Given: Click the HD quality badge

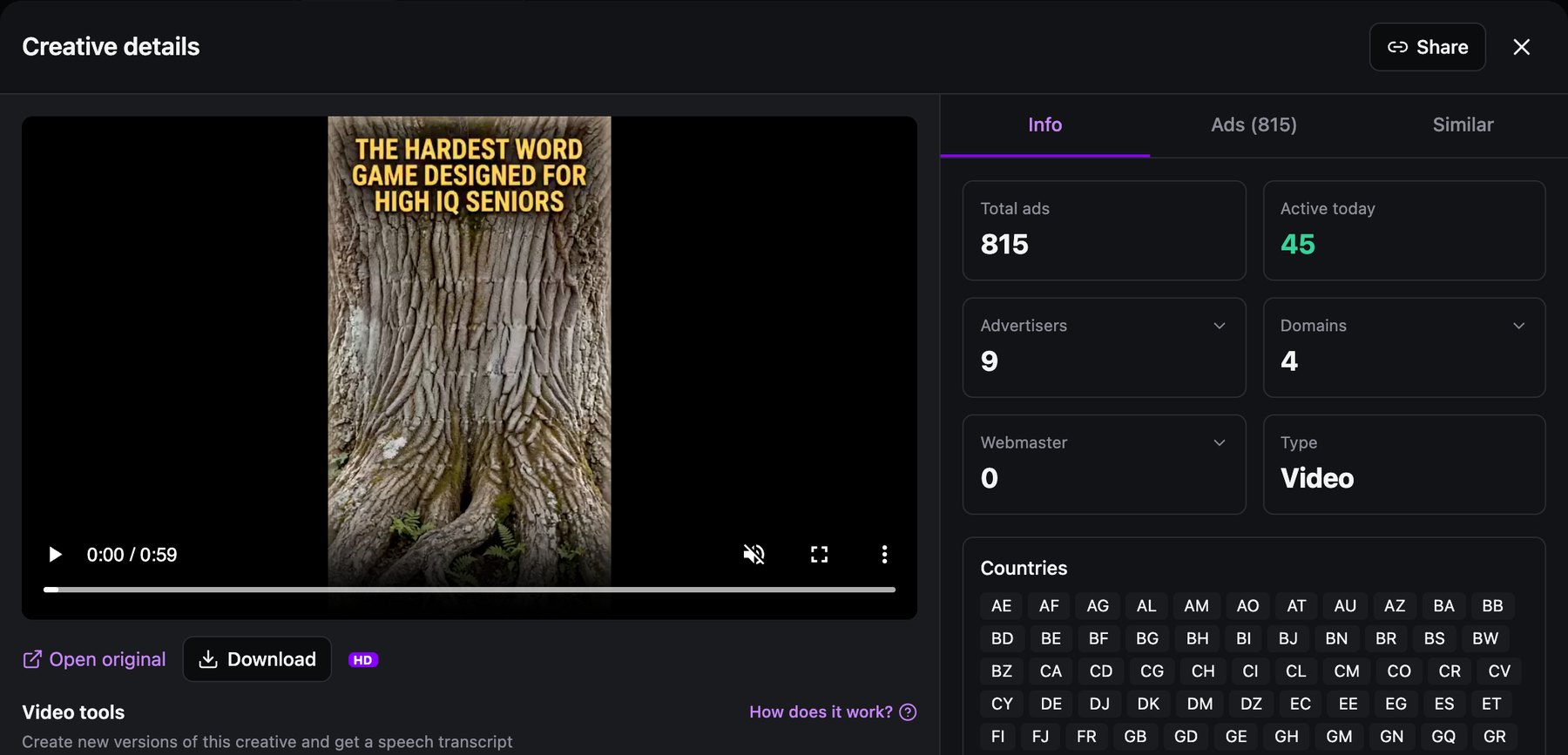Looking at the screenshot, I should click(x=362, y=660).
